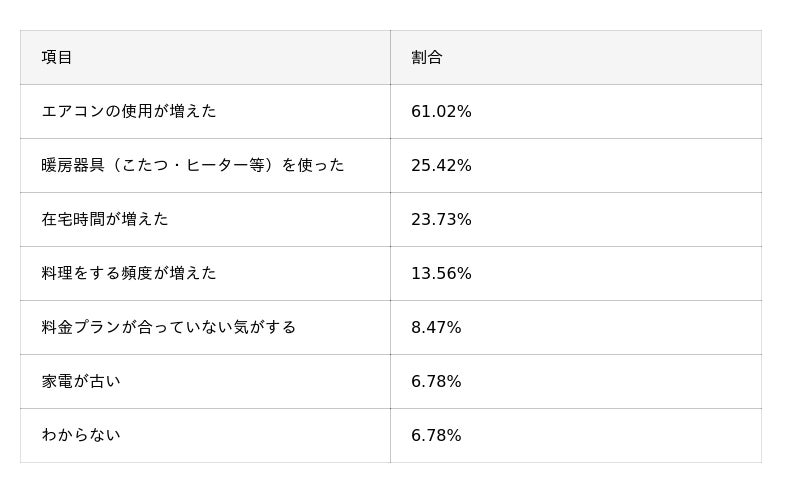The height and width of the screenshot is (493, 800).
Task: Select the 料理をする頻度が増えた cell
Action: [x=129, y=273]
